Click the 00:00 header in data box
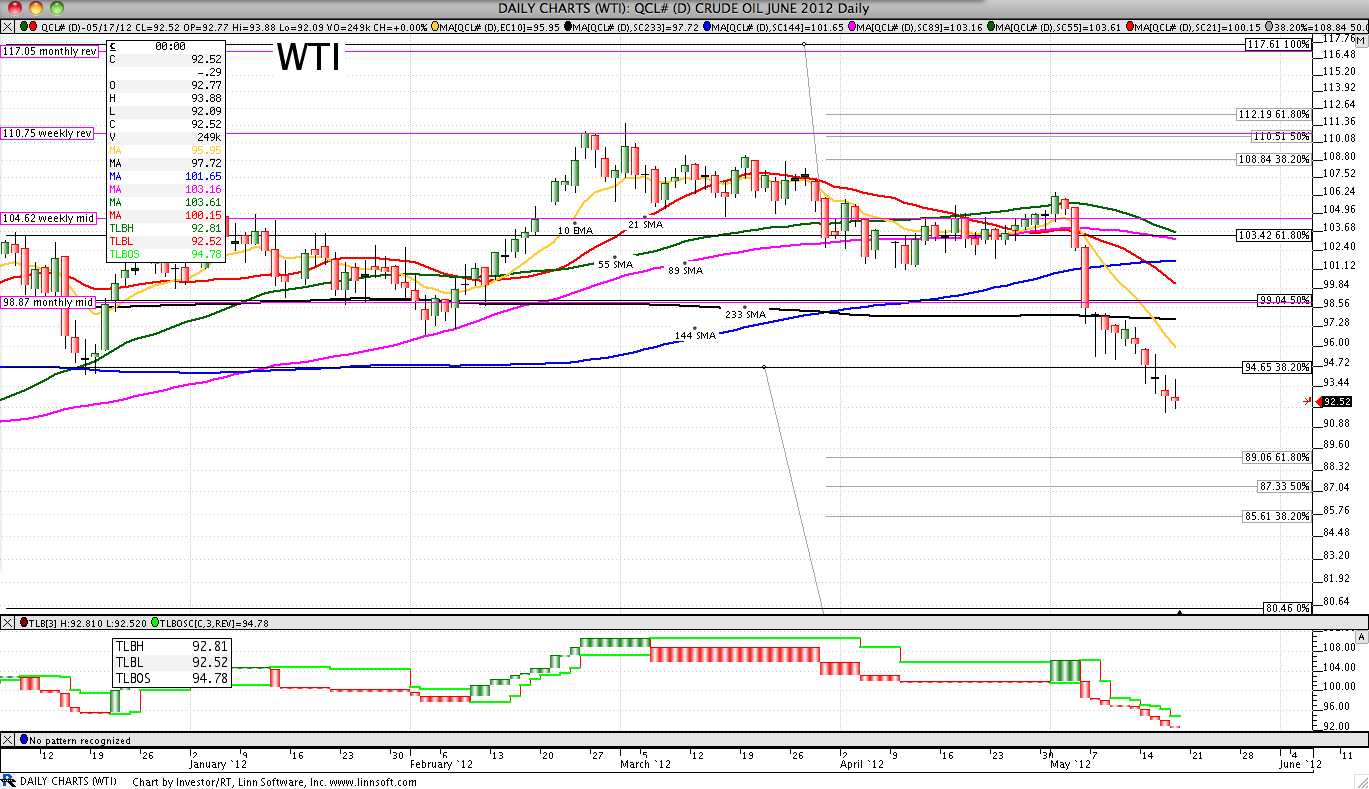The image size is (1369, 789). (170, 46)
